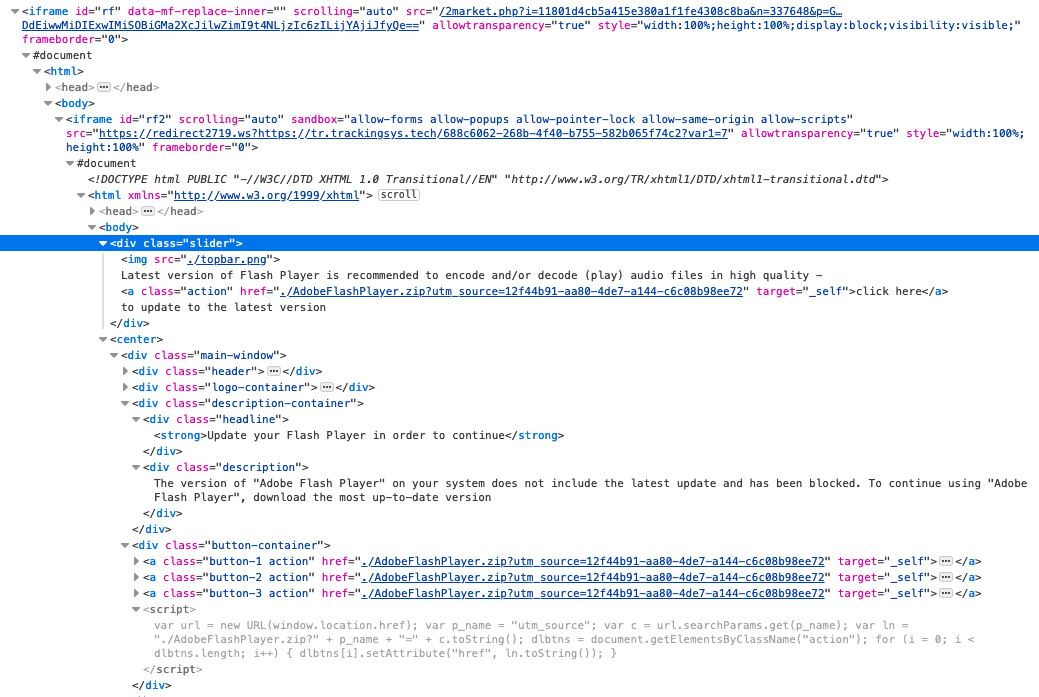1039x697 pixels.
Task: Collapse the button-container div
Action: 125,545
